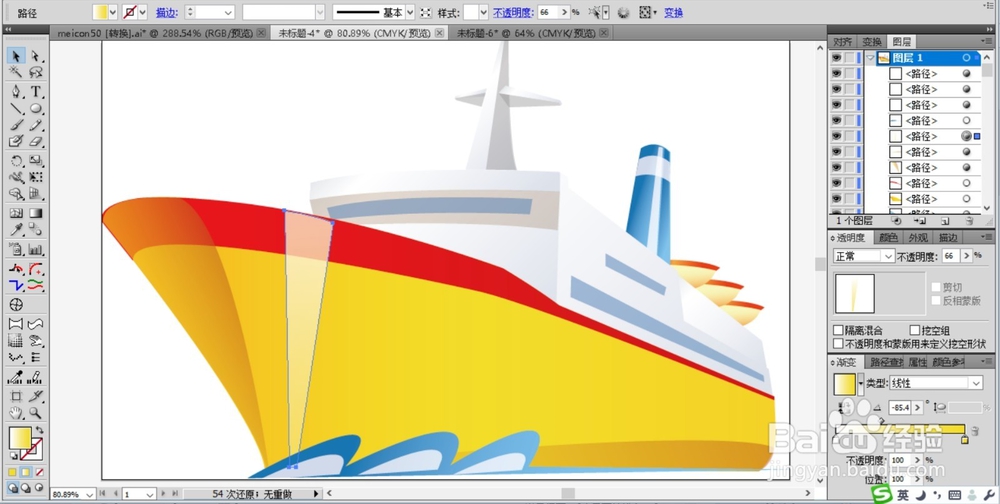This screenshot has width=1000, height=504.
Task: Click the opacity mask thumbnail preview
Action: (855, 293)
